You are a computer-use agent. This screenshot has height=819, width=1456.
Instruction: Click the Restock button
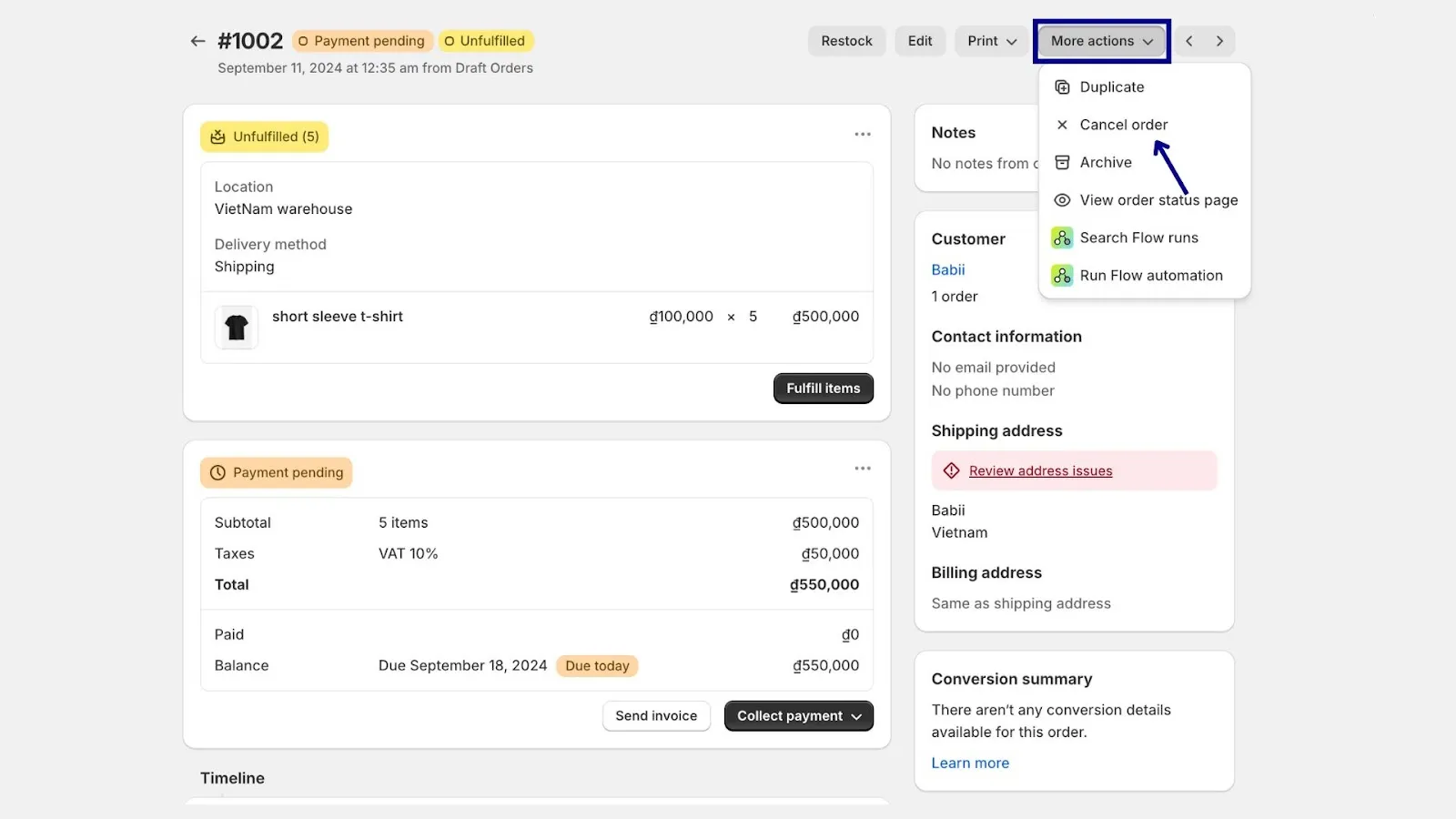(x=846, y=41)
